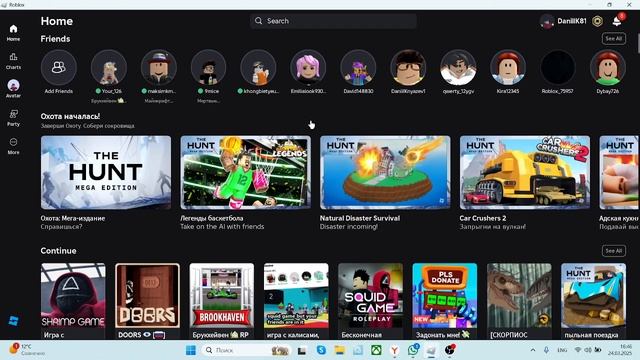This screenshot has width=640, height=360.
Task: Click the Windows taskbar search box
Action: point(246,350)
